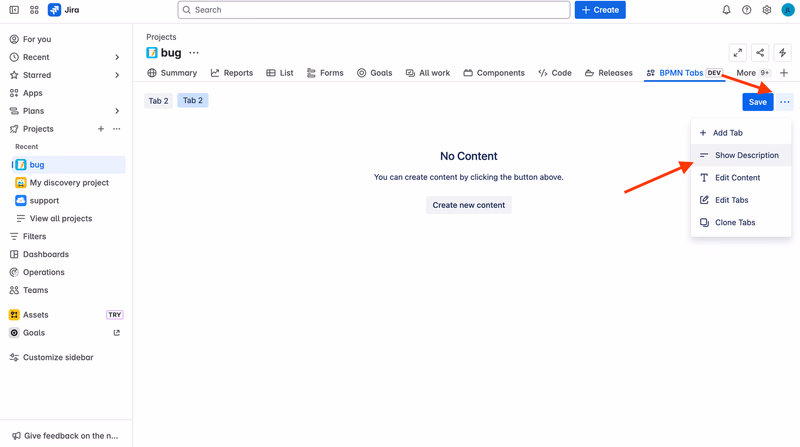
Task: Click Create new content button
Action: 468,205
